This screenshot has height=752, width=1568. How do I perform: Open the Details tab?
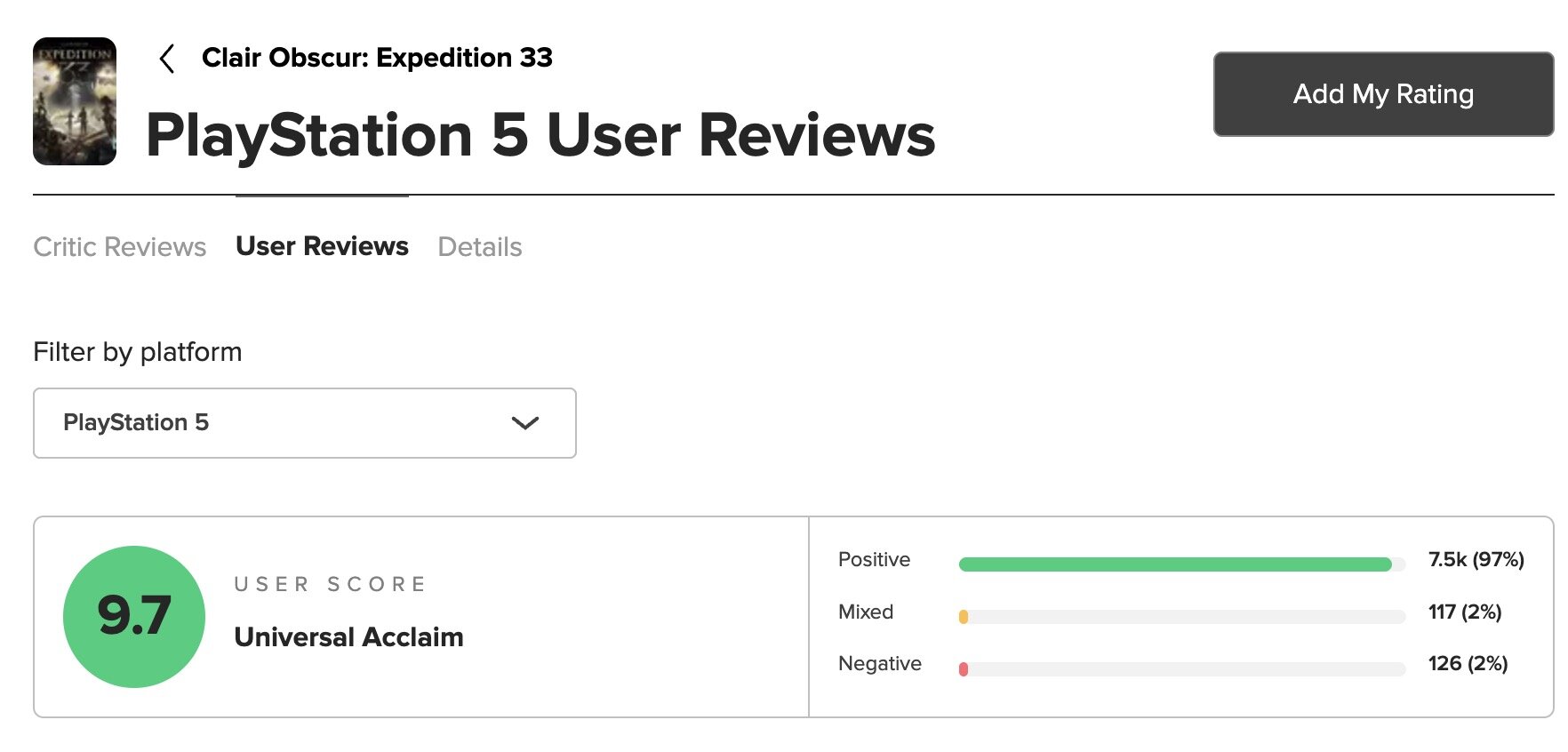pos(479,246)
